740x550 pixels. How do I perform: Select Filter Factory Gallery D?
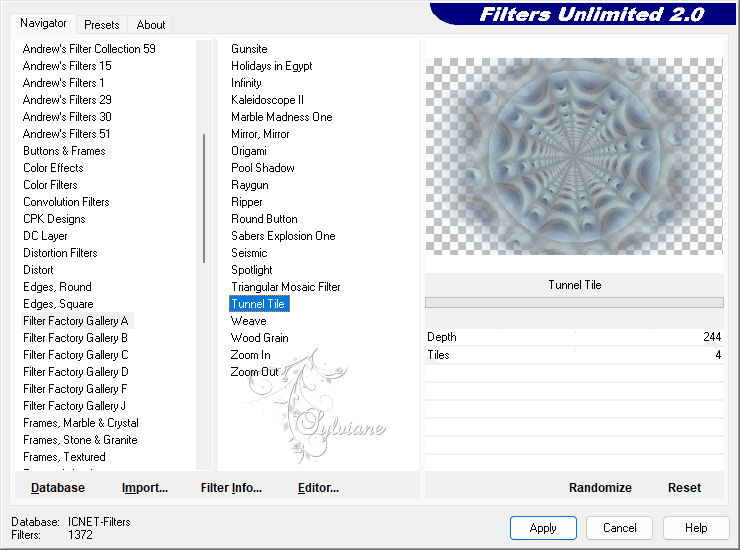(x=76, y=372)
